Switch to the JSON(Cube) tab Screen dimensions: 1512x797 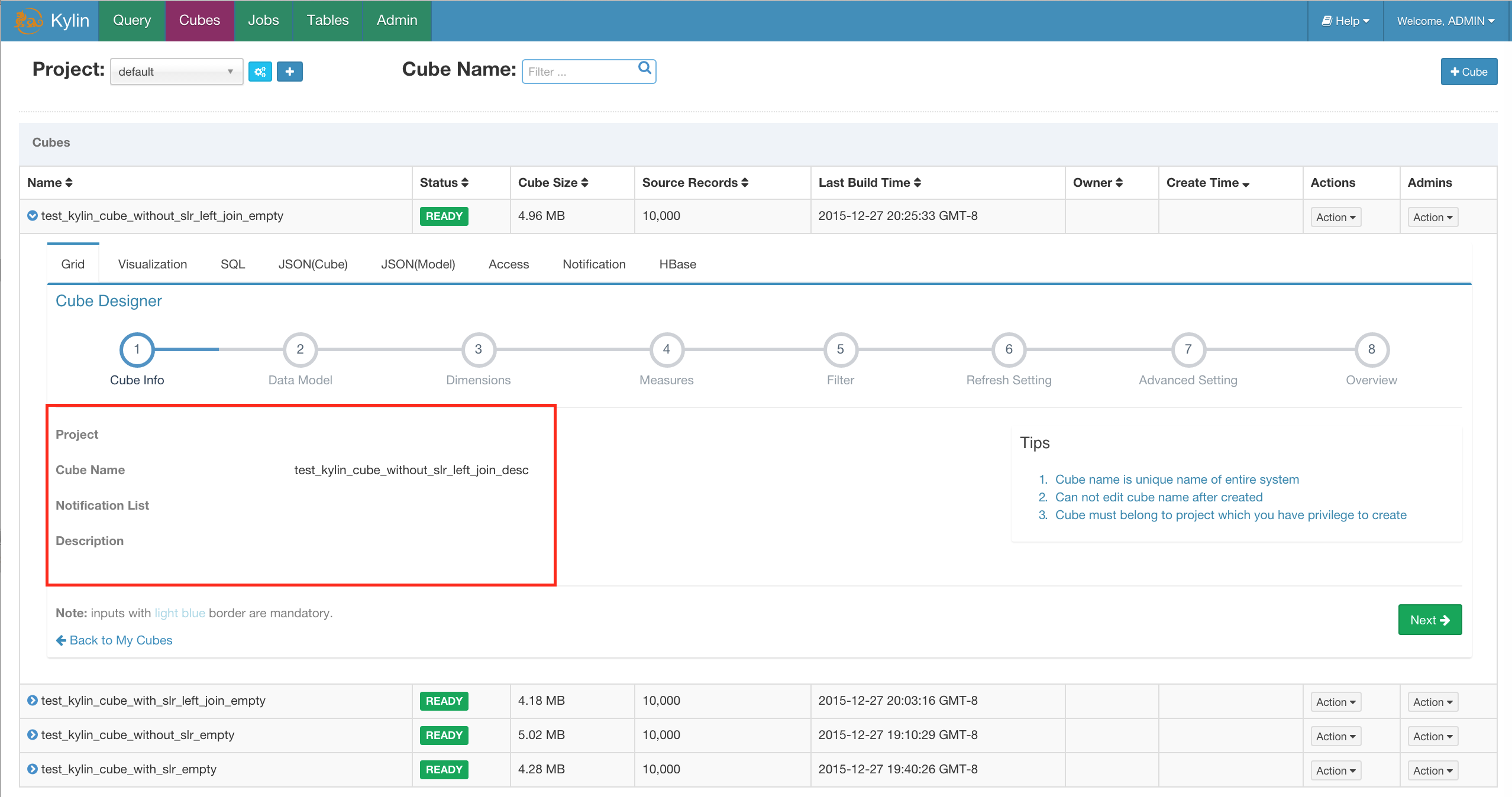tap(313, 264)
